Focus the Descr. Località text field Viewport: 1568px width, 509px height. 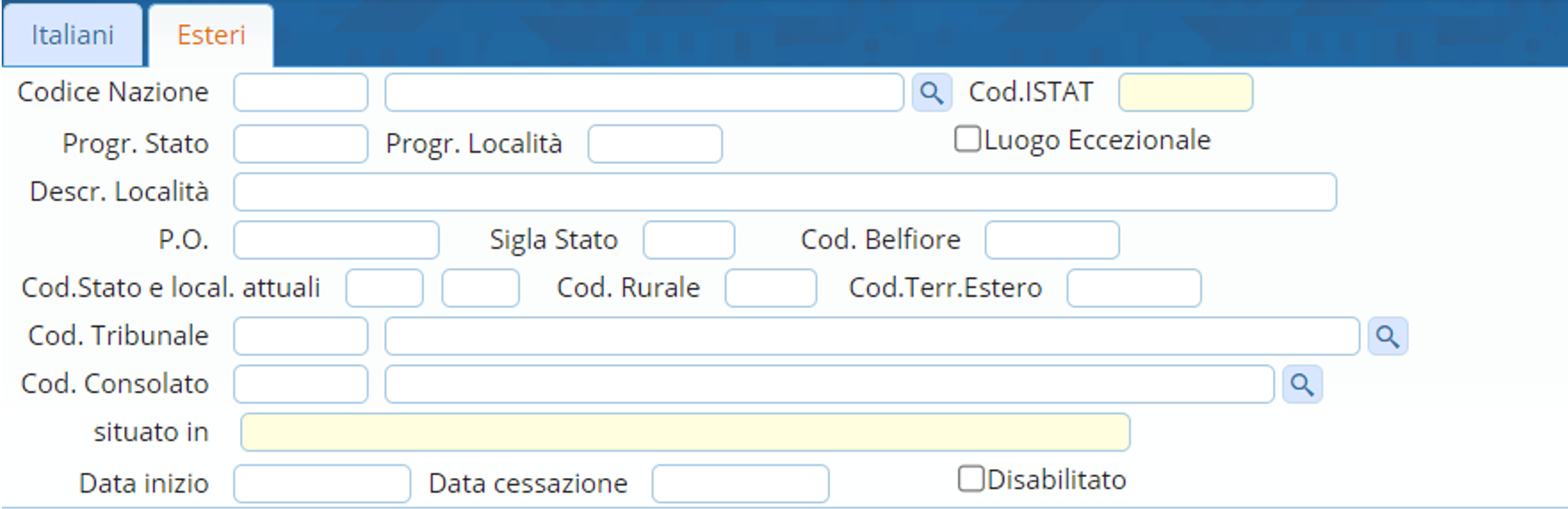tap(784, 192)
